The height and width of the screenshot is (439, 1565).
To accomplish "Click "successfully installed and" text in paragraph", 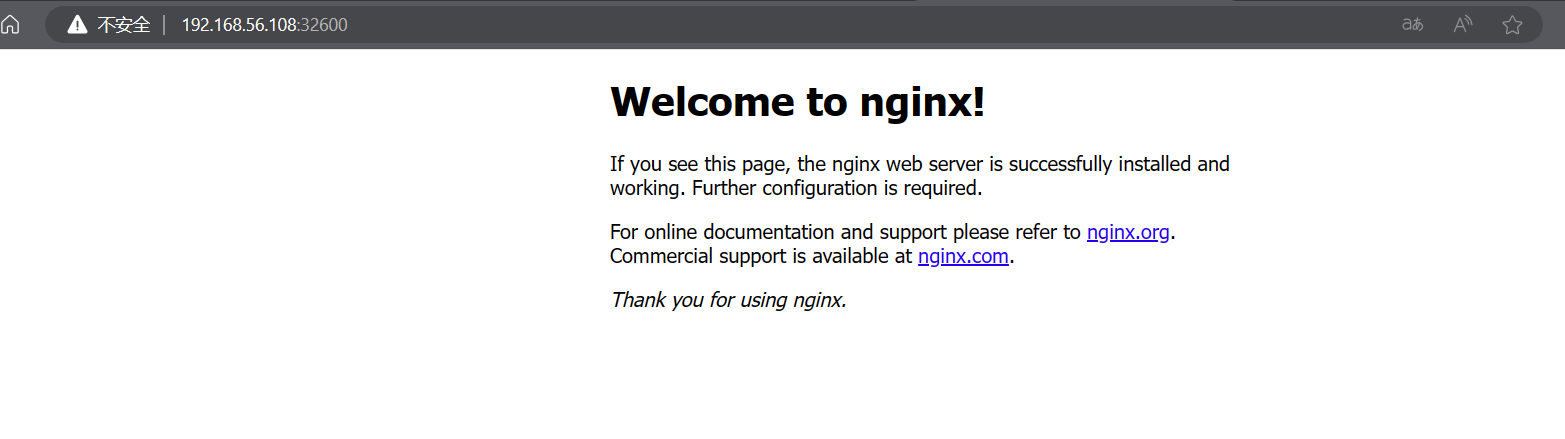I will click(x=1120, y=164).
